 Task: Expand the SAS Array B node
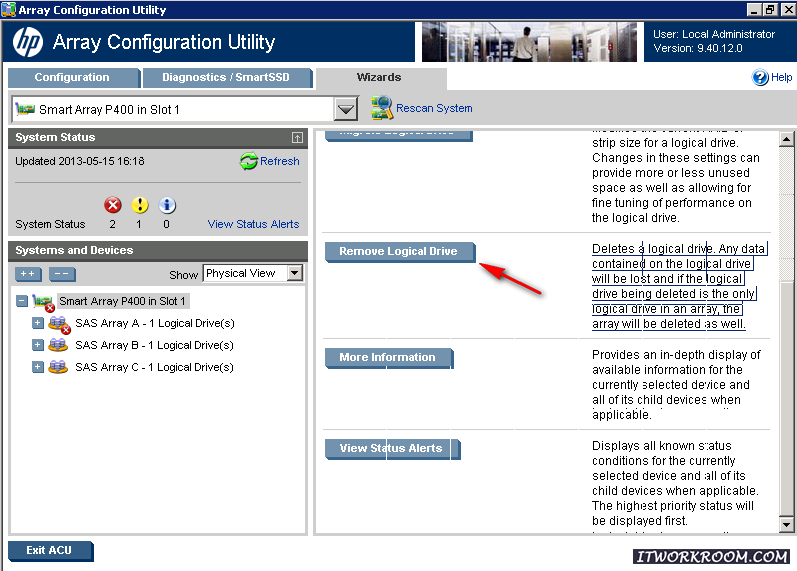(x=38, y=345)
